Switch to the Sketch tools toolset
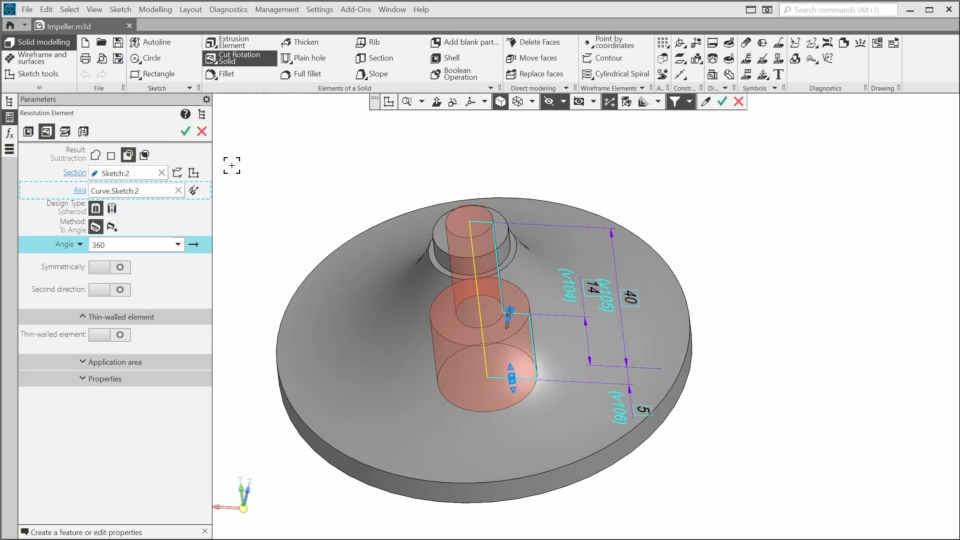This screenshot has height=540, width=960. [x=38, y=74]
